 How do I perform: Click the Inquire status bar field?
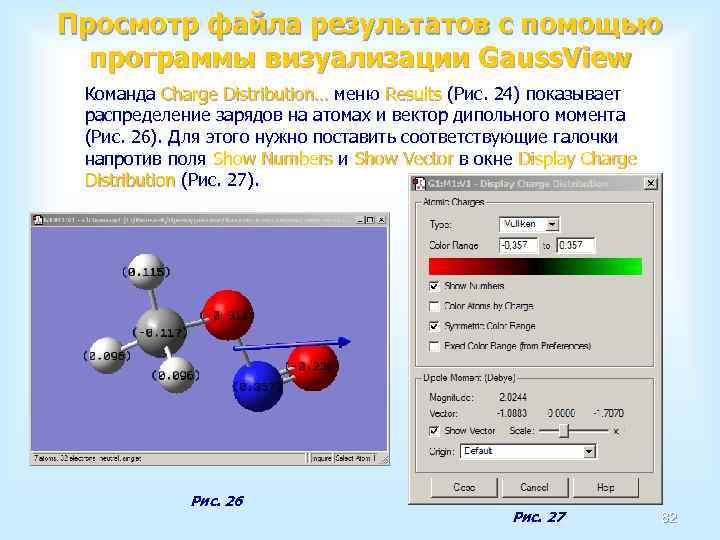click(x=321, y=458)
